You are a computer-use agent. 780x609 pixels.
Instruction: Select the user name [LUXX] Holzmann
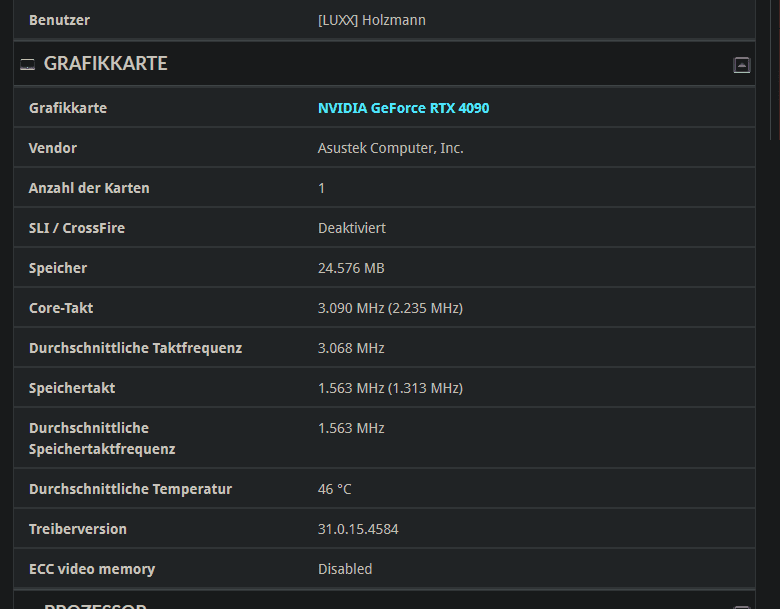coord(372,20)
